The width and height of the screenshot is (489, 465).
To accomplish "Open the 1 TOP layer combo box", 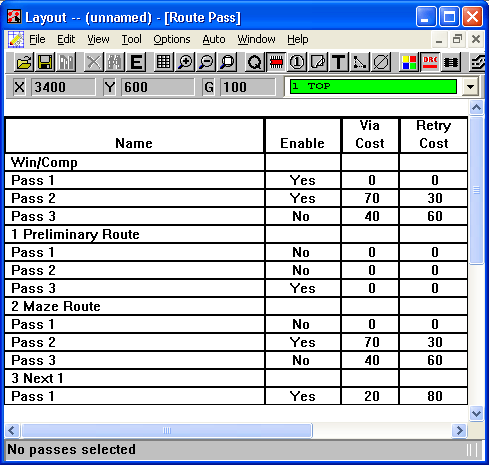I will [381, 87].
